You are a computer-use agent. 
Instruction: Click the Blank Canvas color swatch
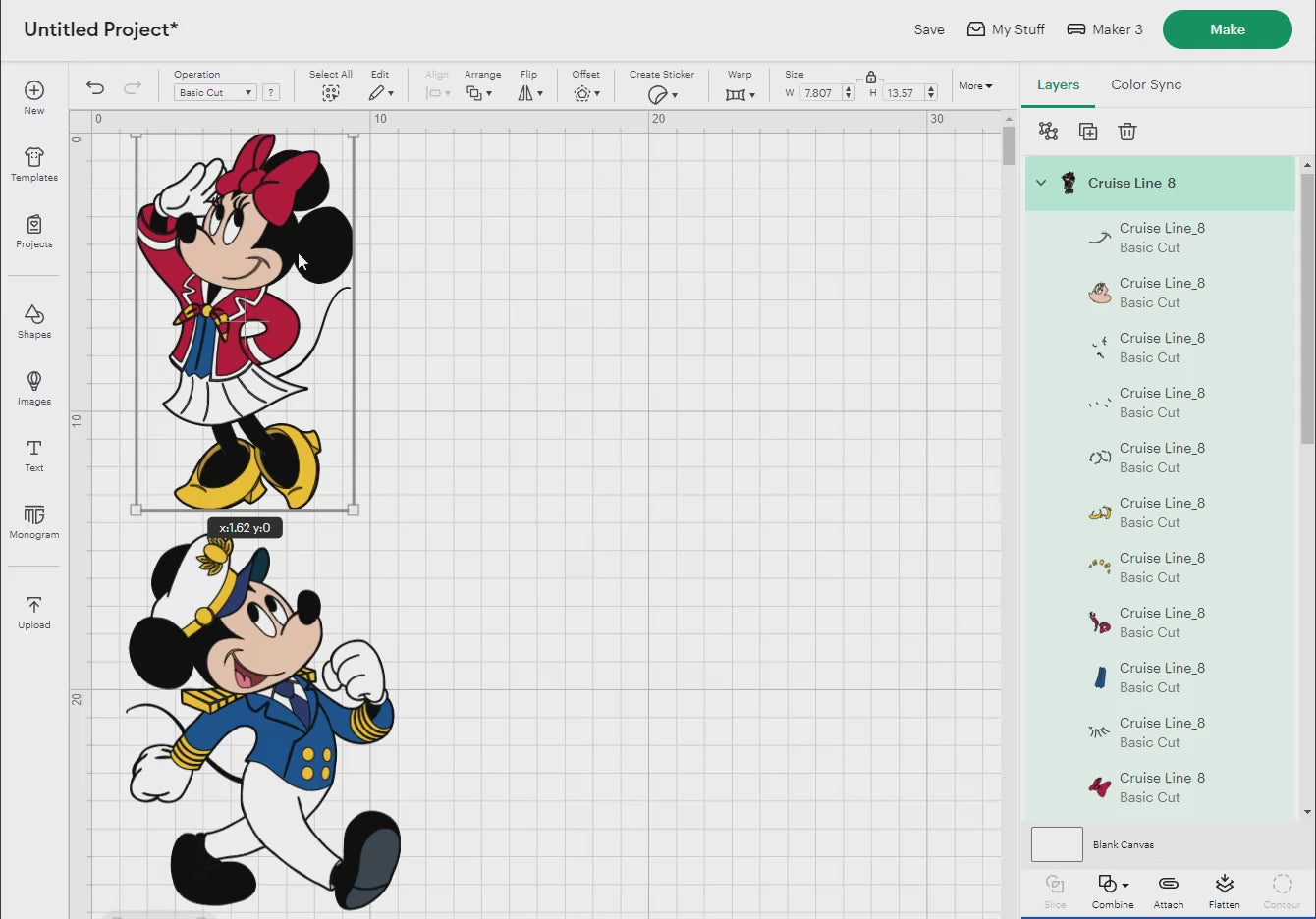(1057, 844)
